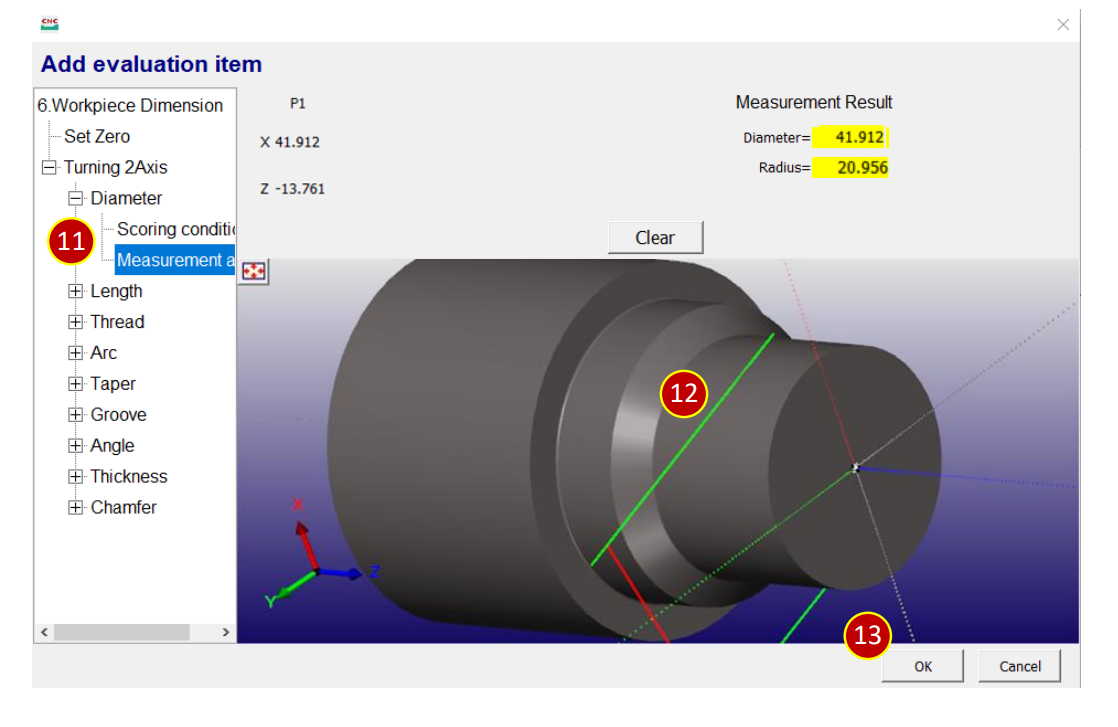Image resolution: width=1118 pixels, height=727 pixels.
Task: Expand the Arc tree node
Action: pyautogui.click(x=76, y=353)
